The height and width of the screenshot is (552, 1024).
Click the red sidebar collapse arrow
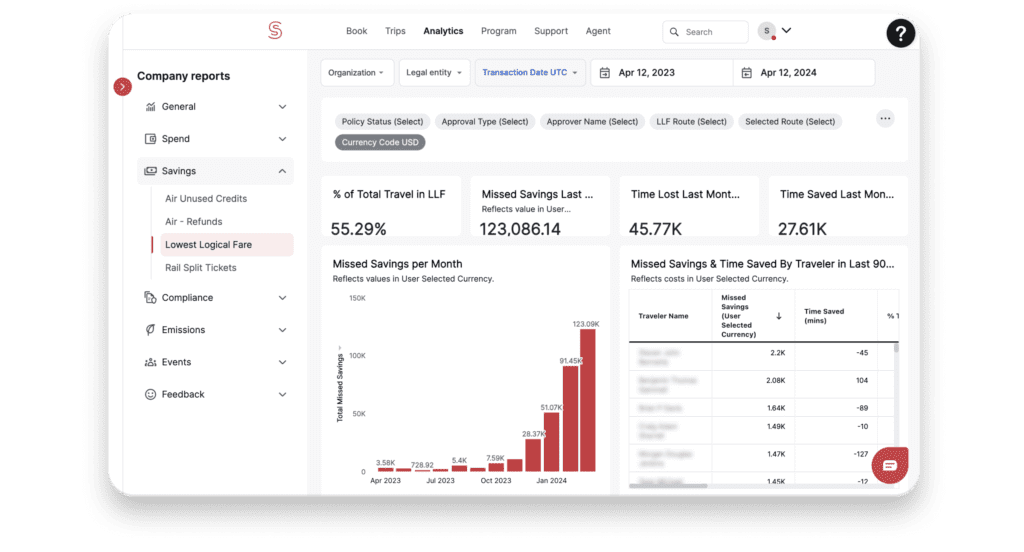click(123, 87)
